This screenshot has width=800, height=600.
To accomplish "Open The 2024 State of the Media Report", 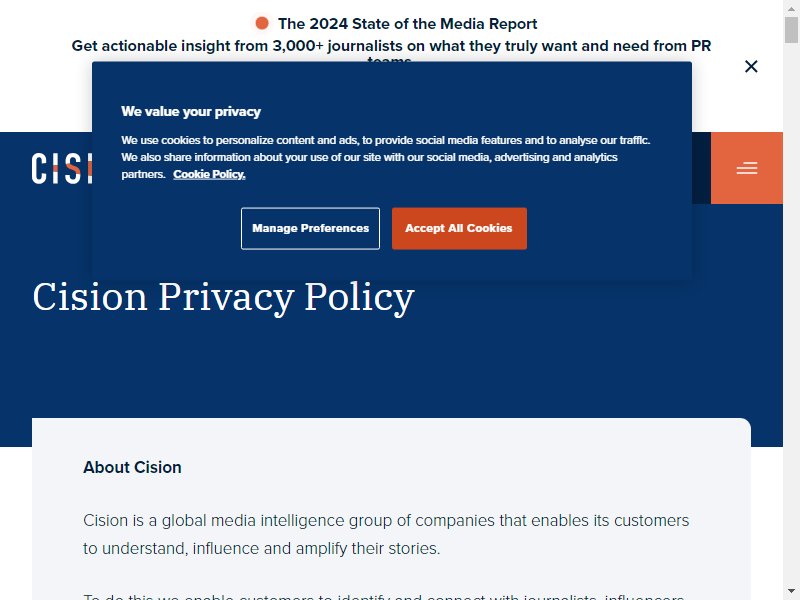I will 407,24.
